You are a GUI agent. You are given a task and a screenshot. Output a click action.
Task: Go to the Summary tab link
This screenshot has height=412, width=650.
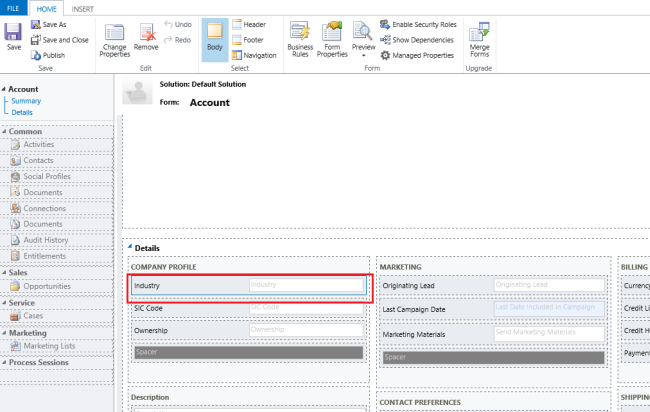tap(26, 101)
